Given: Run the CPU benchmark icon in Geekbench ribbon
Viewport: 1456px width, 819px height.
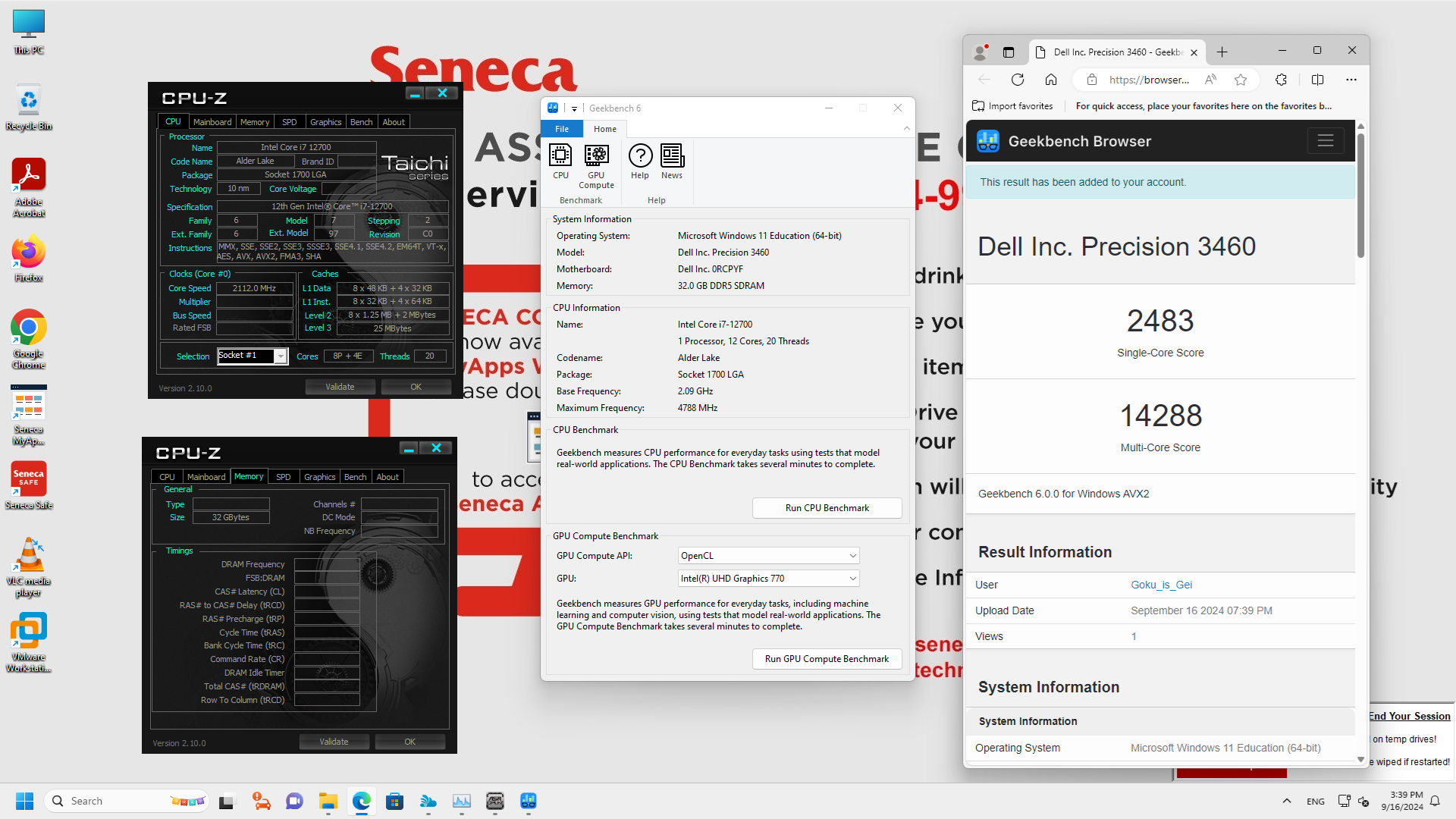Looking at the screenshot, I should coord(560,162).
